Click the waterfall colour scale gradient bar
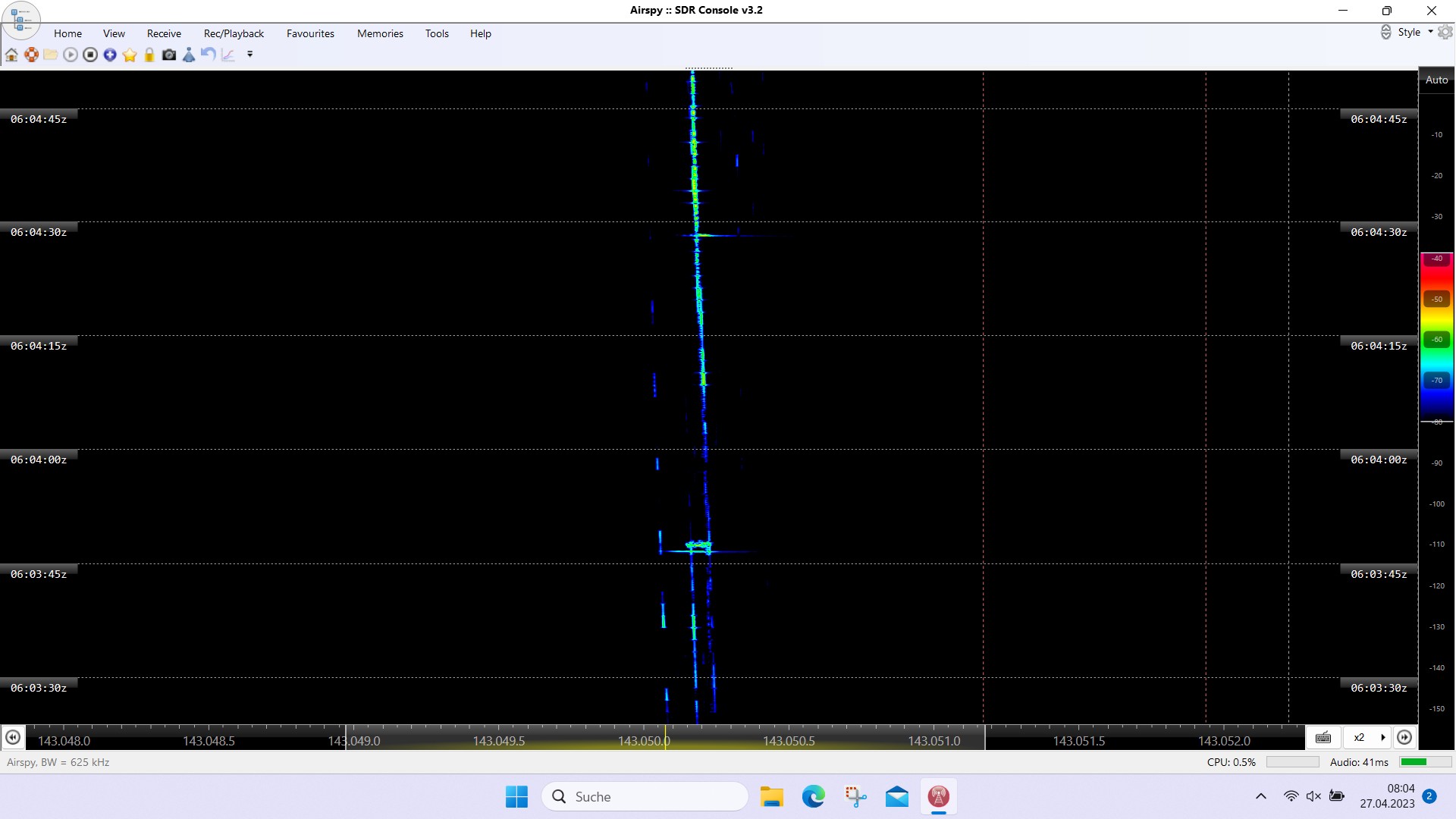The image size is (1456, 819). click(1436, 337)
